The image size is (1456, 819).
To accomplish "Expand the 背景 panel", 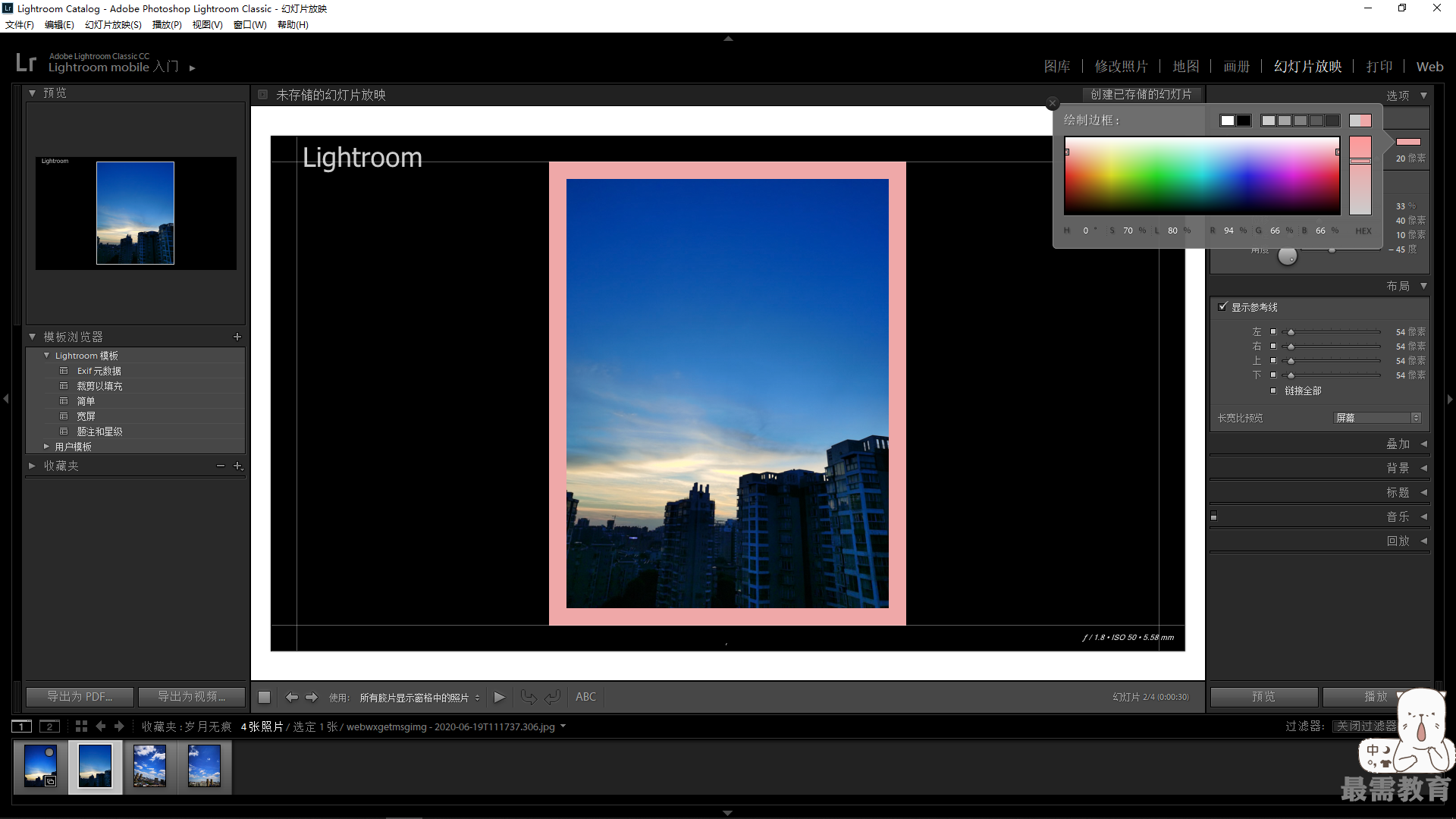I will point(1423,468).
